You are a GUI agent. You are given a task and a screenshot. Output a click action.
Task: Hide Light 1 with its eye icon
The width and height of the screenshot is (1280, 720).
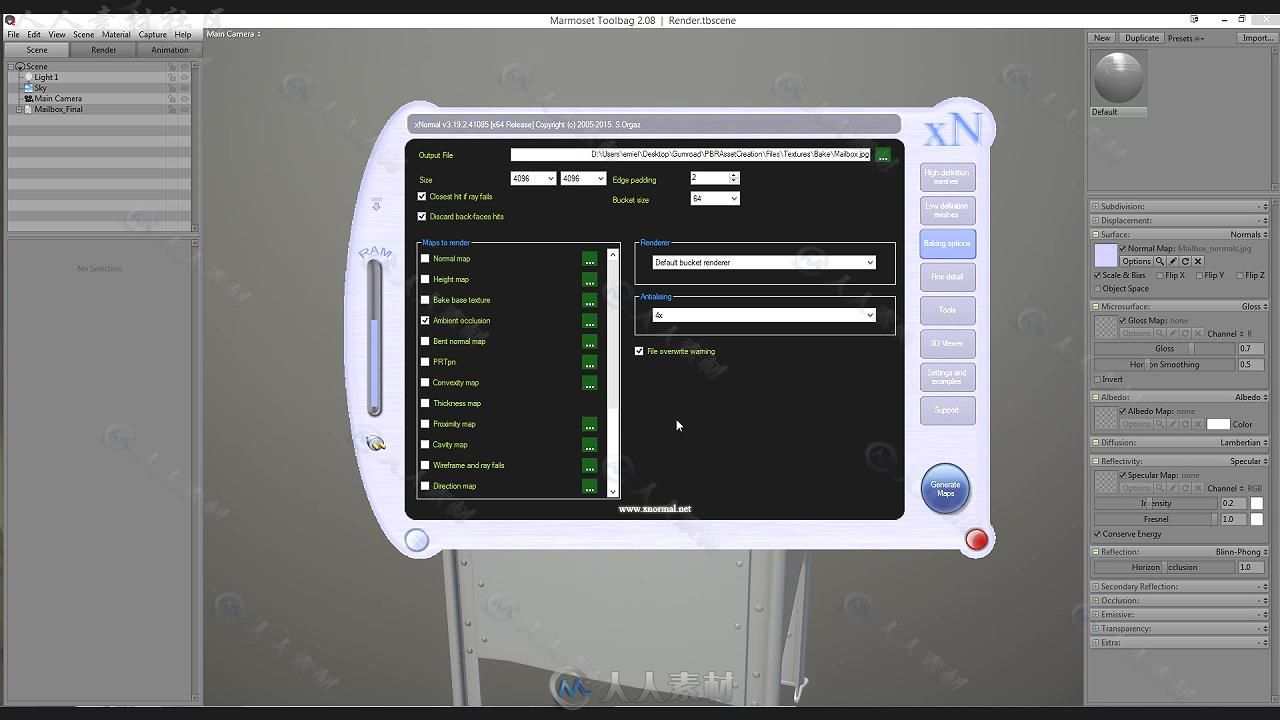[x=184, y=77]
